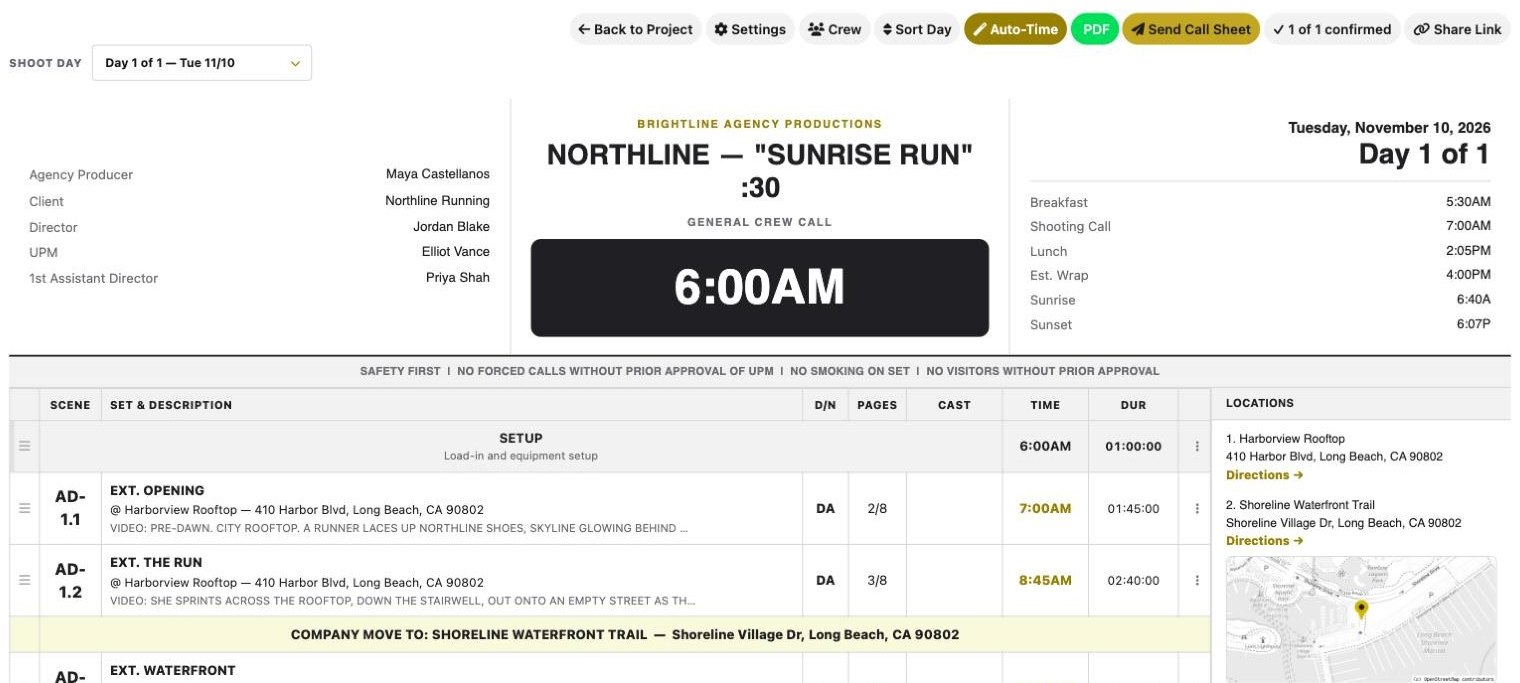Open call sheet Settings
The height and width of the screenshot is (683, 1520).
(750, 29)
